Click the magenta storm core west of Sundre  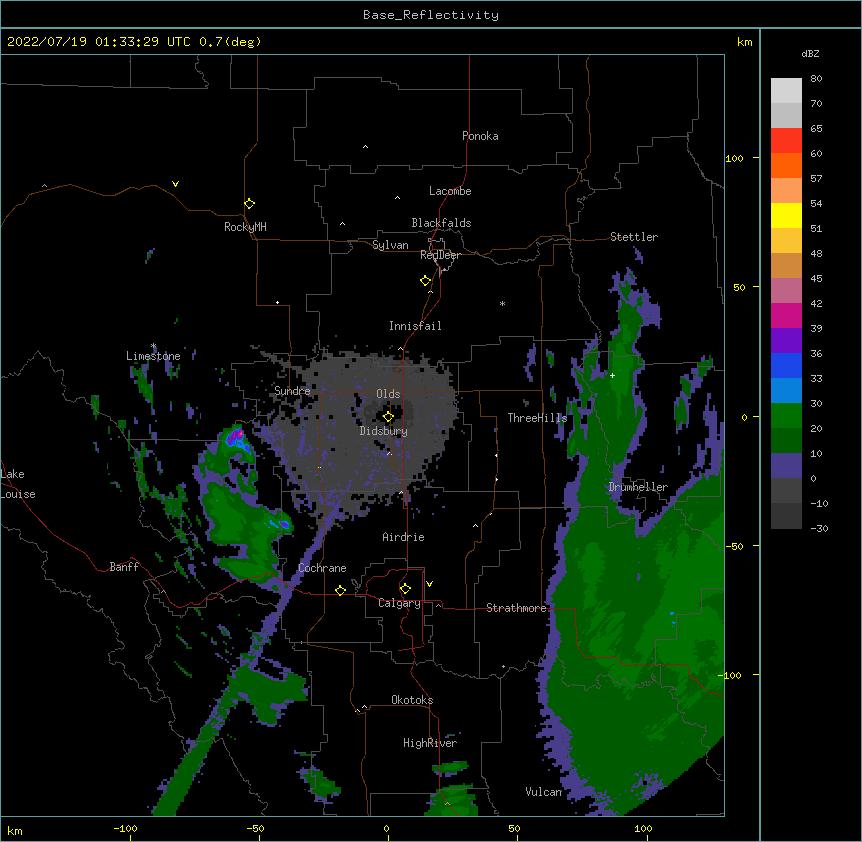[x=237, y=436]
